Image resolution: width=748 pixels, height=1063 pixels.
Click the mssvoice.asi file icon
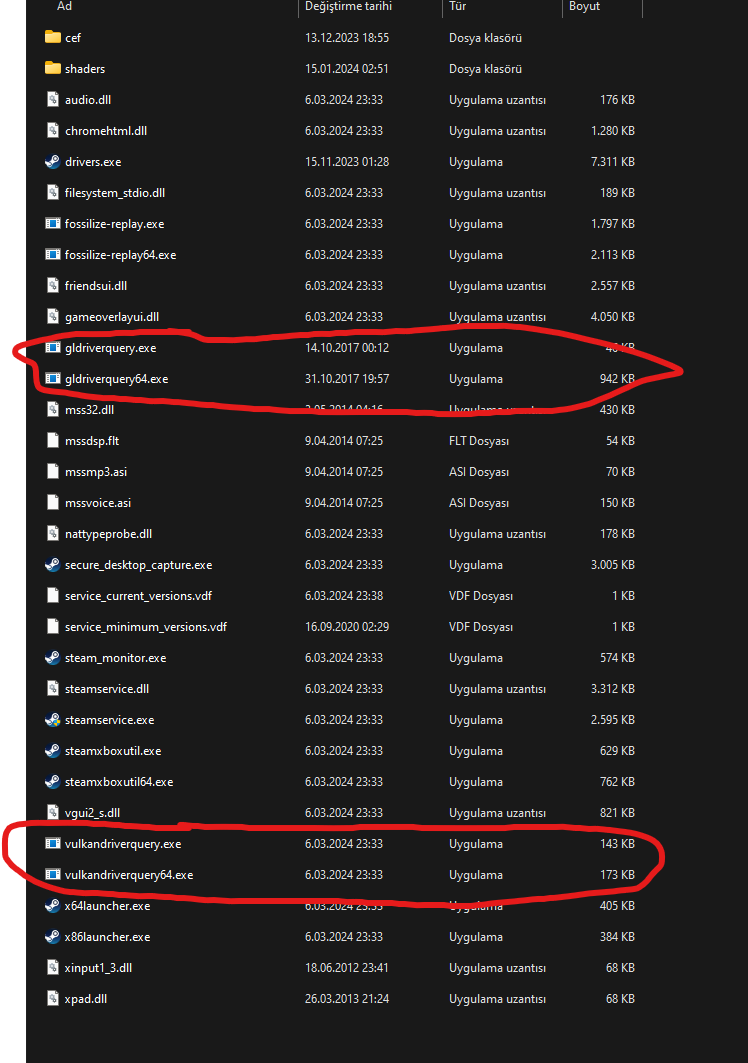tap(53, 502)
